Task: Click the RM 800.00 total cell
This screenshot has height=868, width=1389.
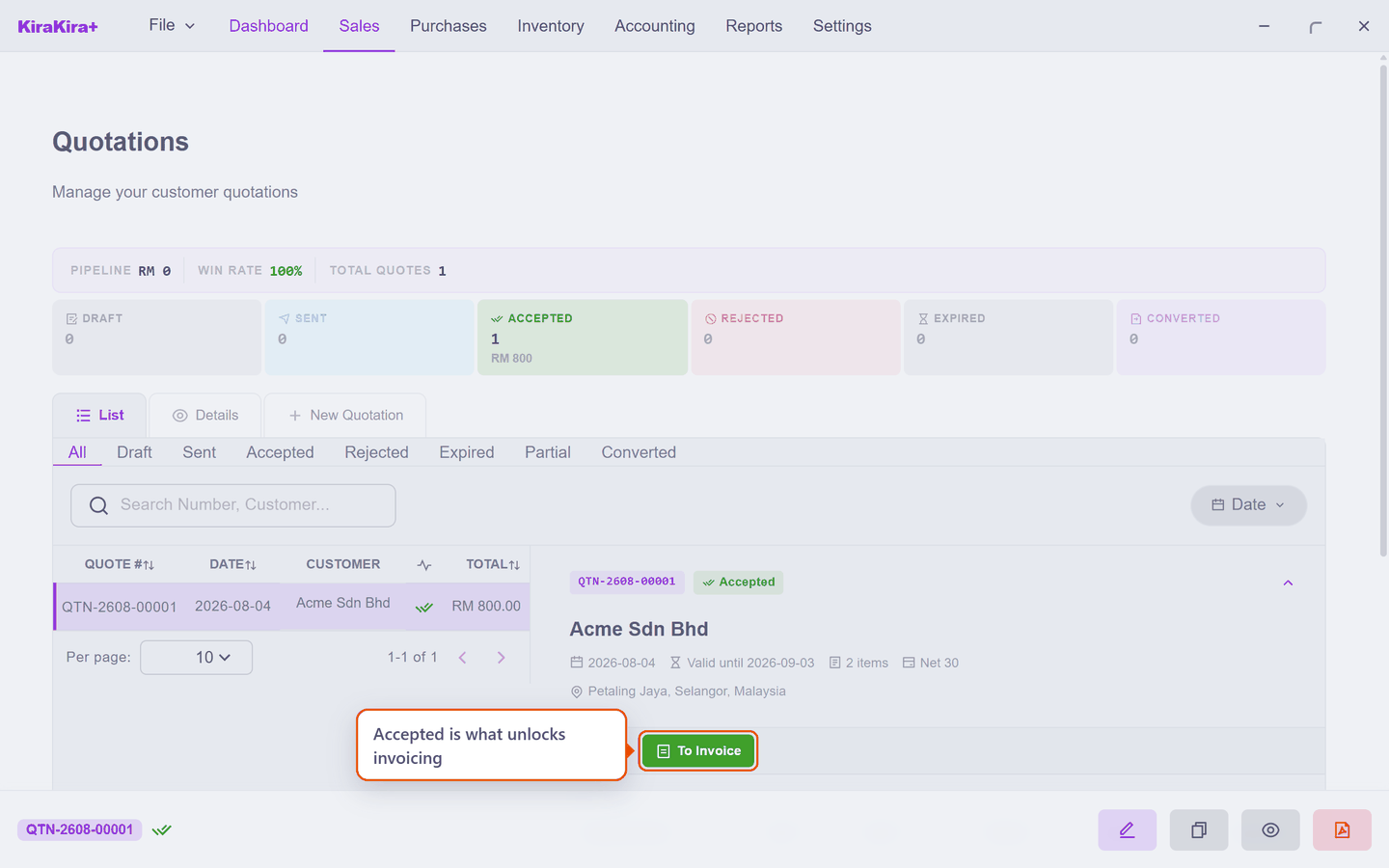Action: point(486,607)
